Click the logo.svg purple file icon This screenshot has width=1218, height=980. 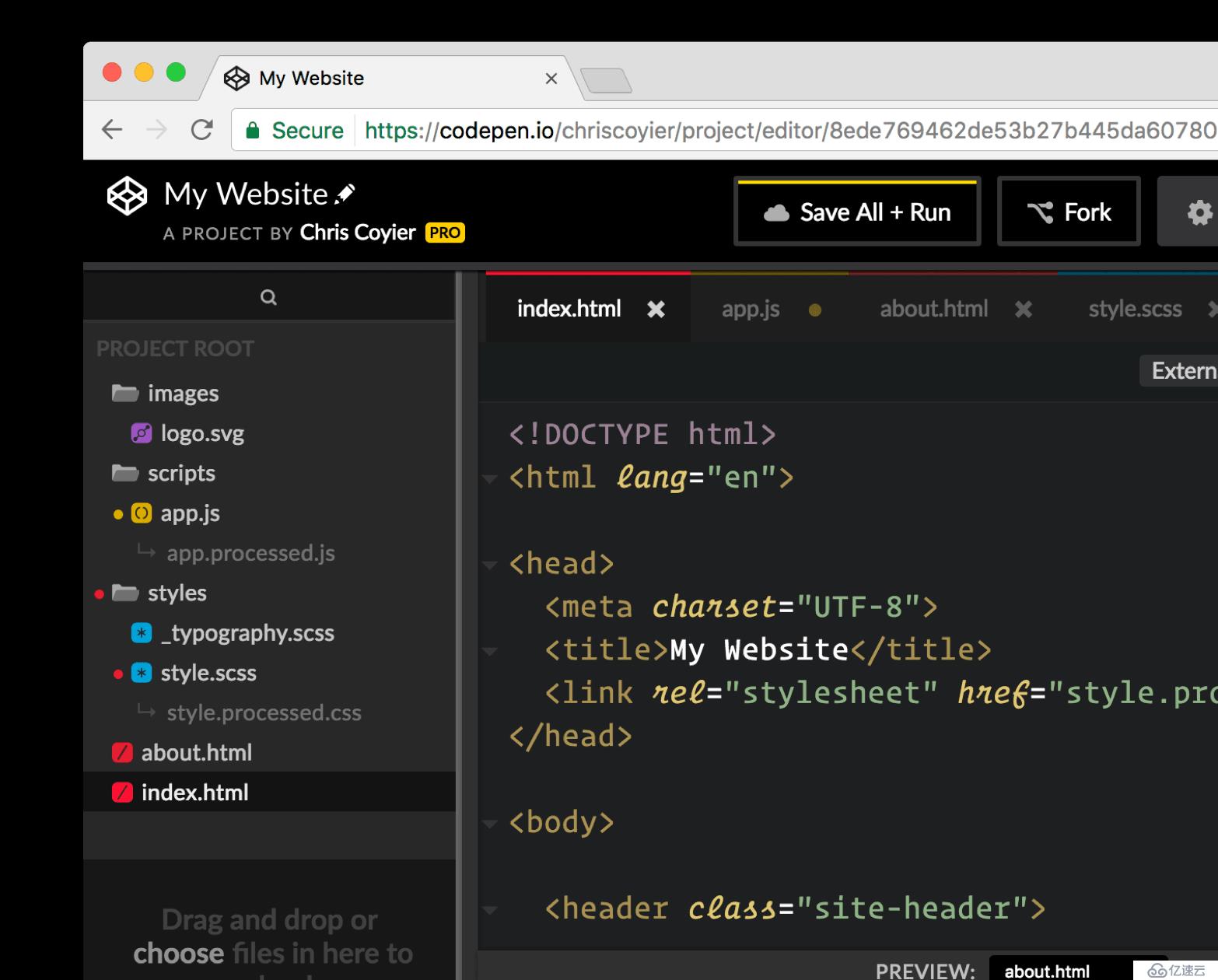pyautogui.click(x=142, y=433)
